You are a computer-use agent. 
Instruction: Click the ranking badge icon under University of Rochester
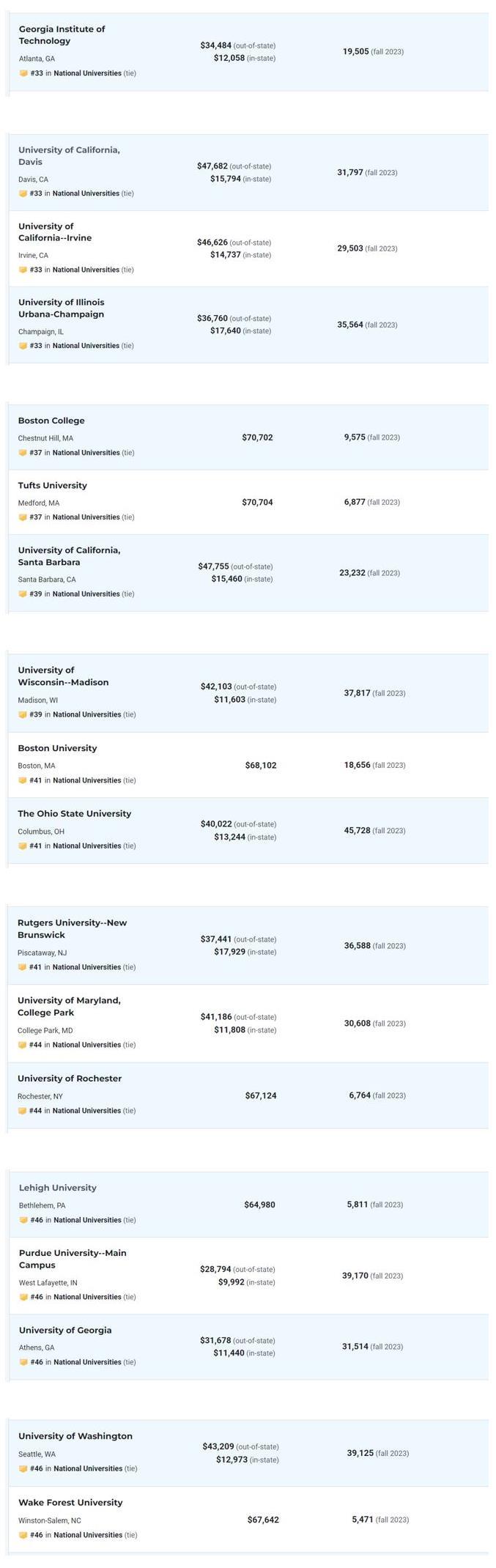(23, 1111)
